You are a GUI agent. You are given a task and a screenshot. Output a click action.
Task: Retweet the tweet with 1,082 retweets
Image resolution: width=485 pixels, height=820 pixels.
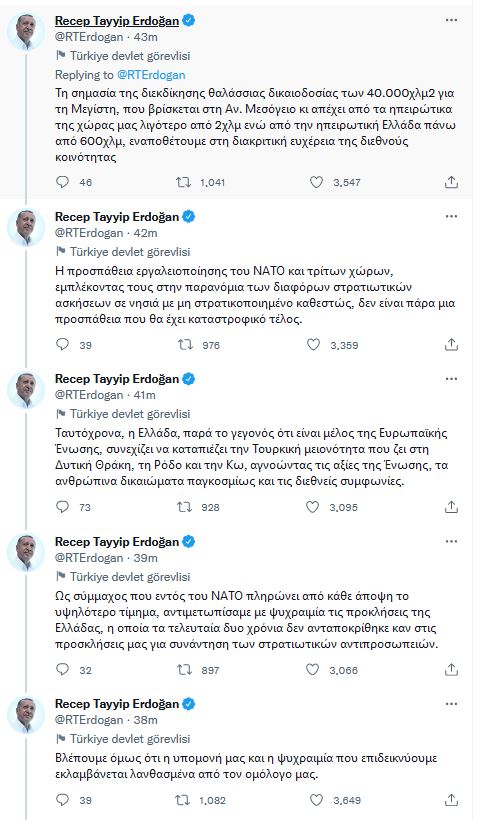point(183,800)
